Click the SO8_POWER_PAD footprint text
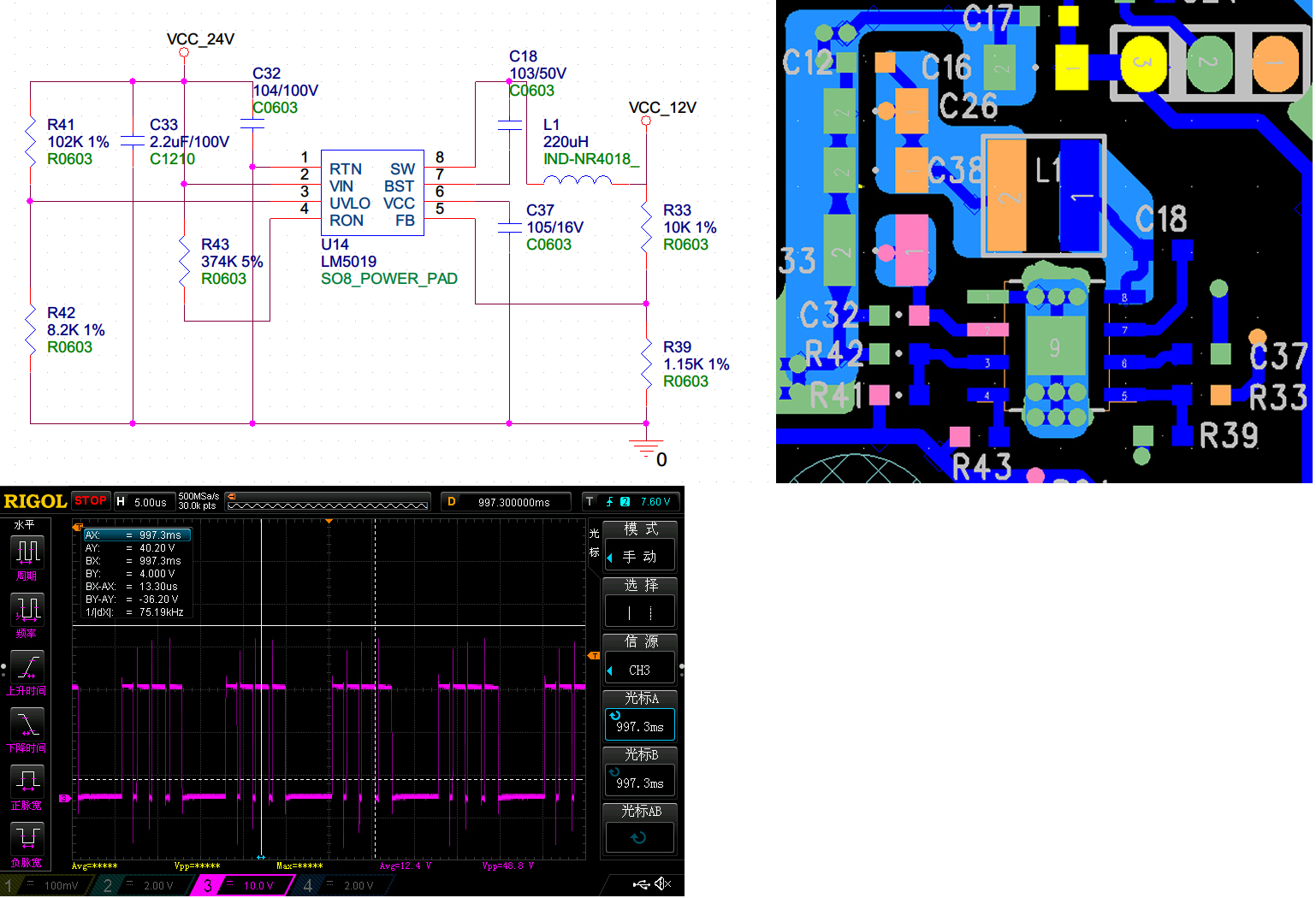The image size is (1316, 898). point(389,279)
